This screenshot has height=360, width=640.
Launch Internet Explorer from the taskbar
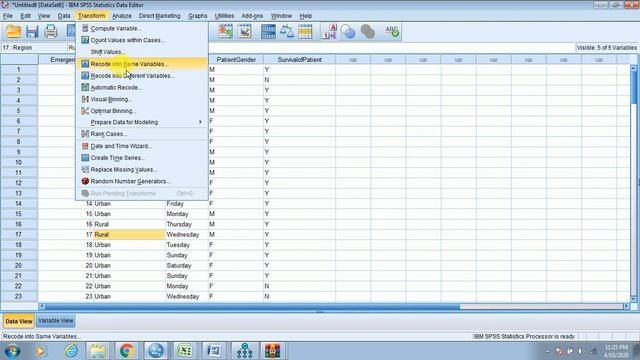click(x=71, y=351)
